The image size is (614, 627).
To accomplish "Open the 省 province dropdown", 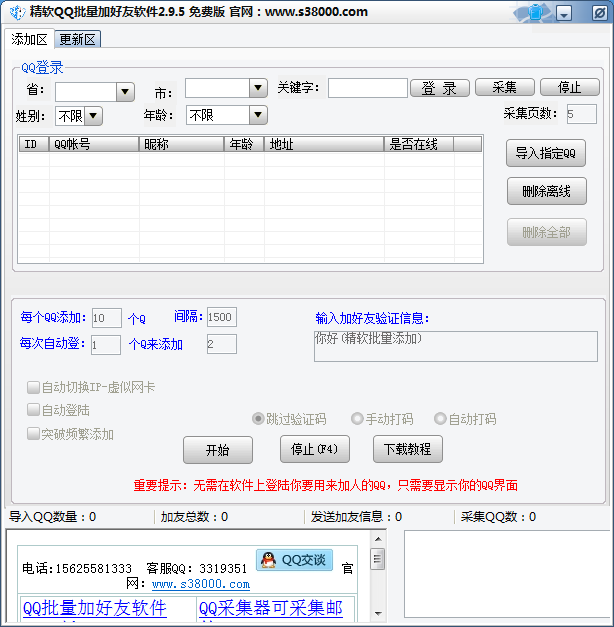I will [124, 92].
